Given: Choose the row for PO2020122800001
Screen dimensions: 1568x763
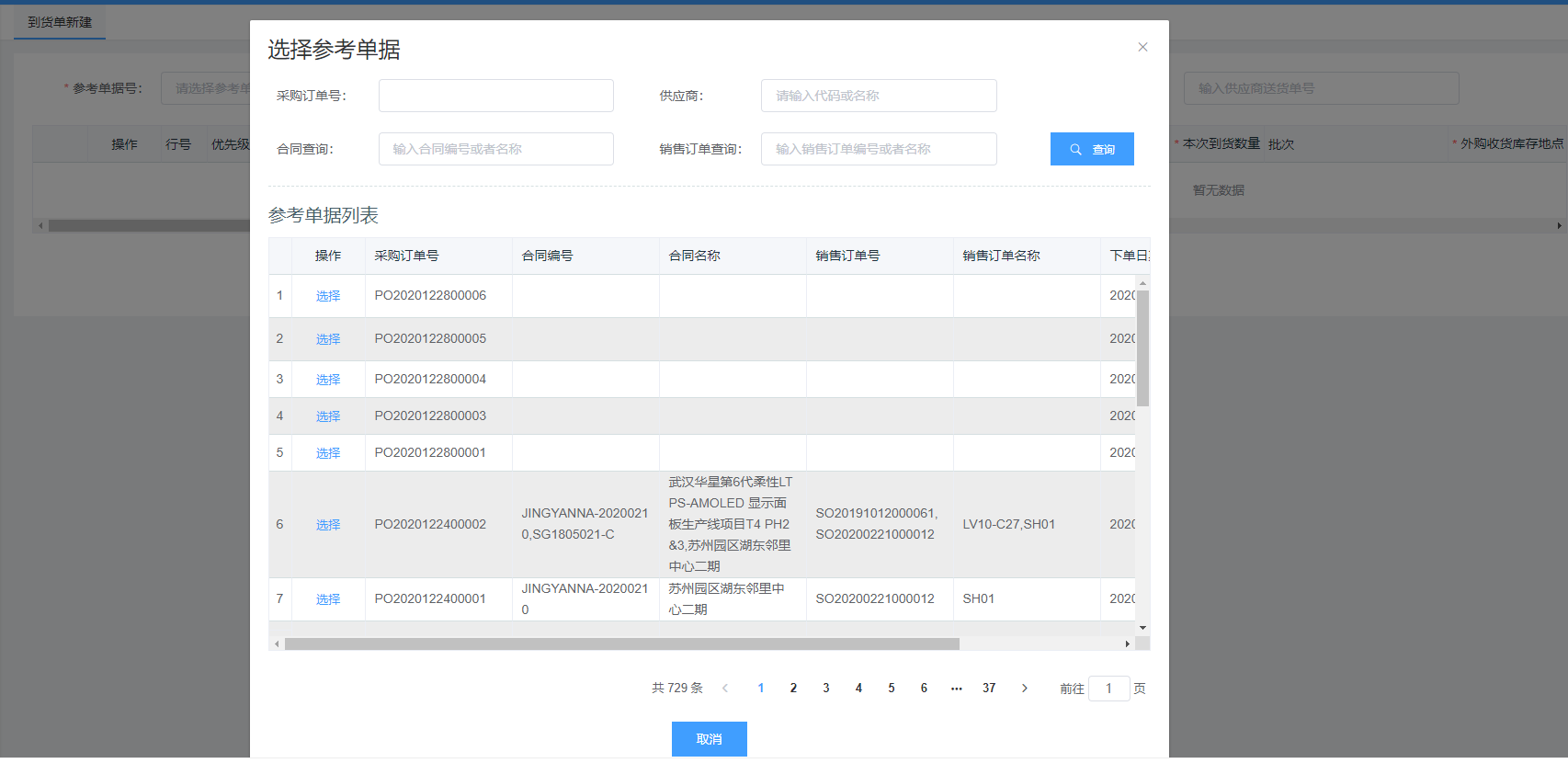Looking at the screenshot, I should (x=328, y=453).
